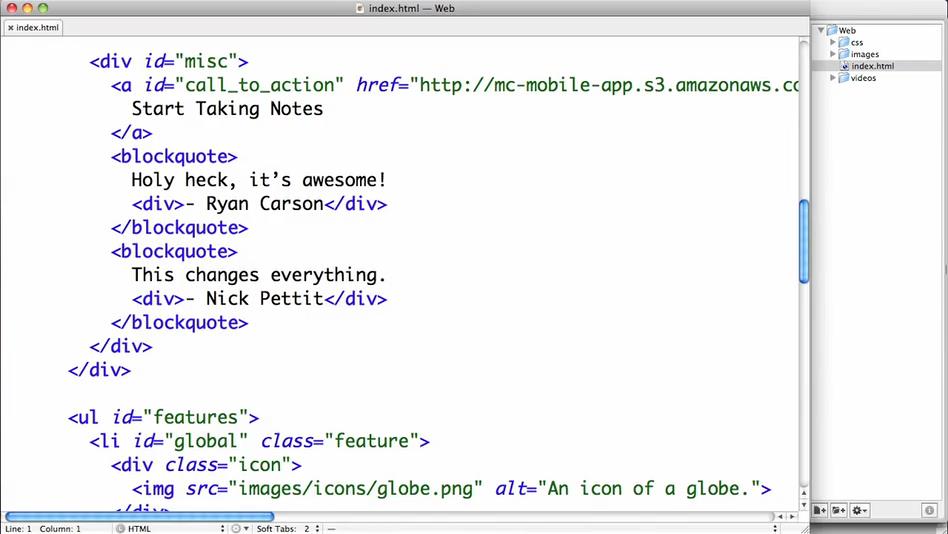The height and width of the screenshot is (534, 948).
Task: Select the 'images' folder name
Action: click(x=865, y=54)
